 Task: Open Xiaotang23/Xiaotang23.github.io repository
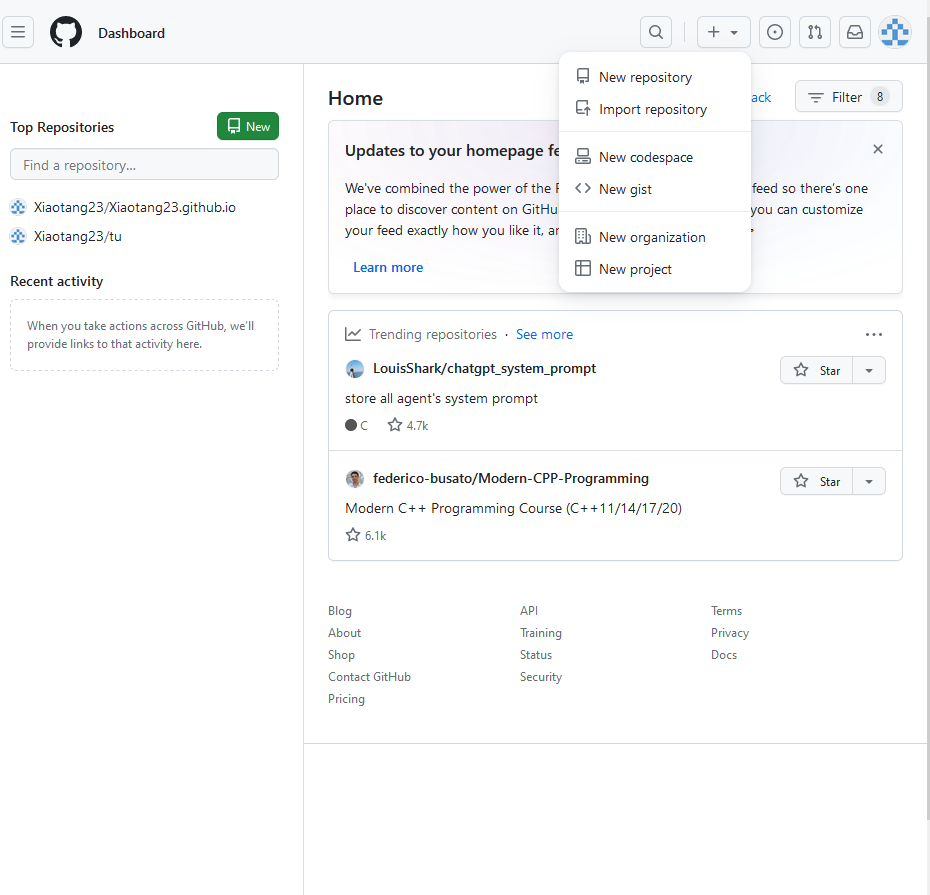pos(135,207)
